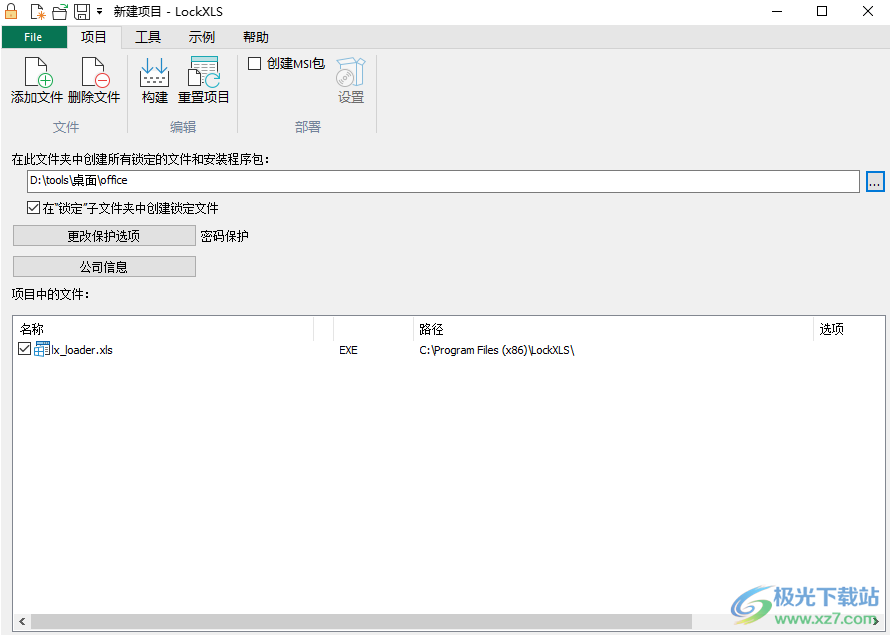Switch to the 示例 (Examples) tab

click(201, 37)
